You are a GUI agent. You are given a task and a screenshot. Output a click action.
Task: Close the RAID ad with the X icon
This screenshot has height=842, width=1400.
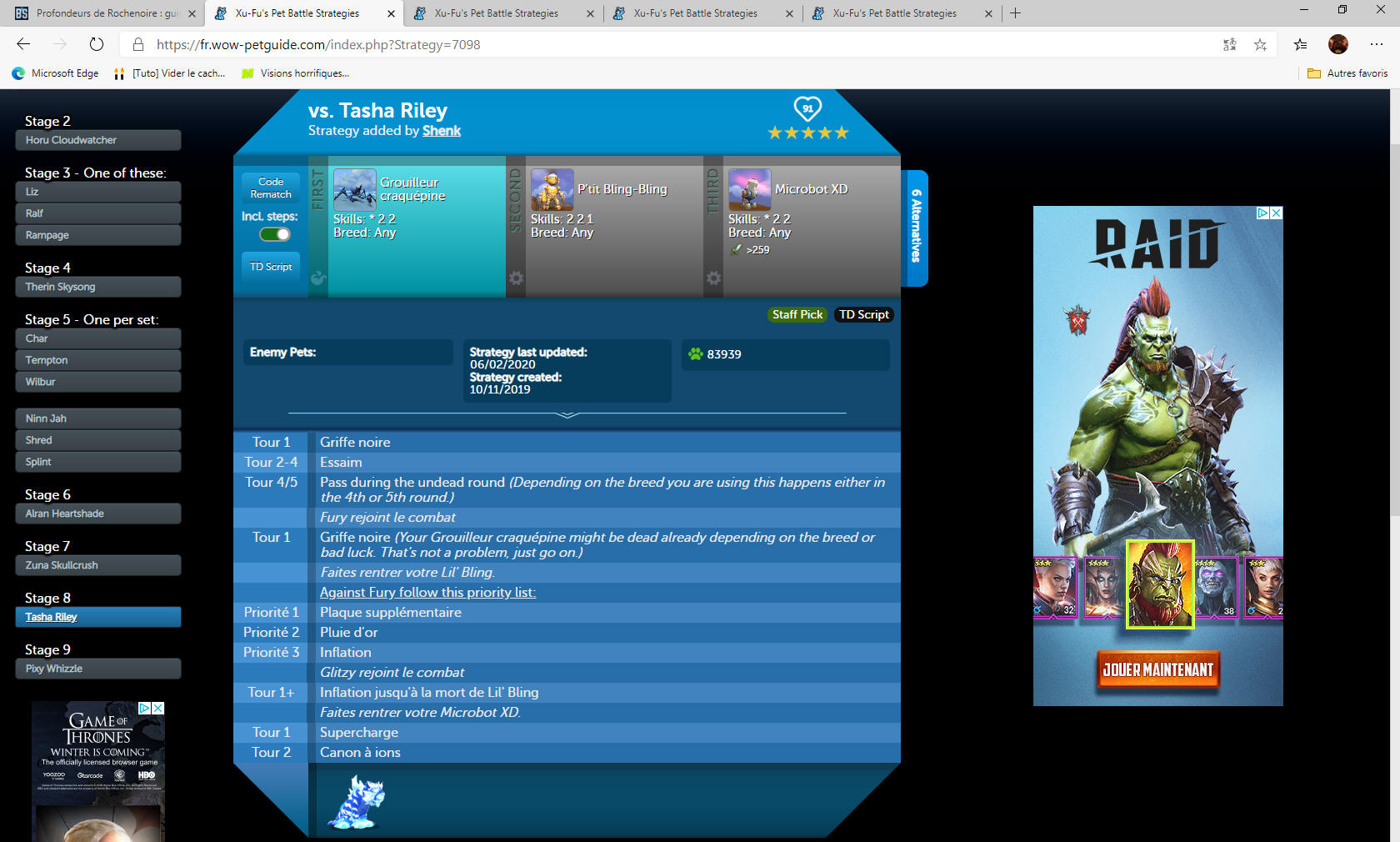tap(1276, 213)
